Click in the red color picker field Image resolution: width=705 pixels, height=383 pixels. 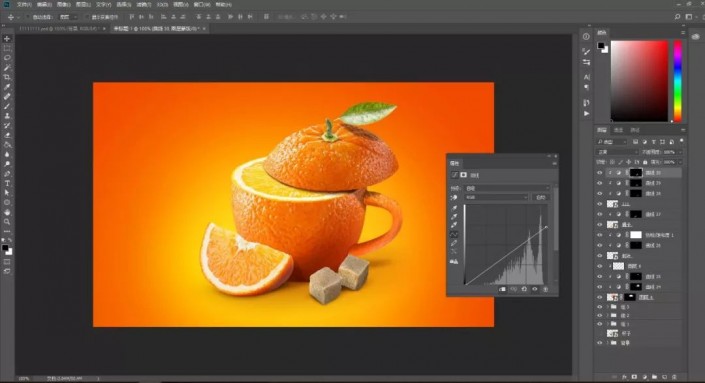[x=639, y=81]
